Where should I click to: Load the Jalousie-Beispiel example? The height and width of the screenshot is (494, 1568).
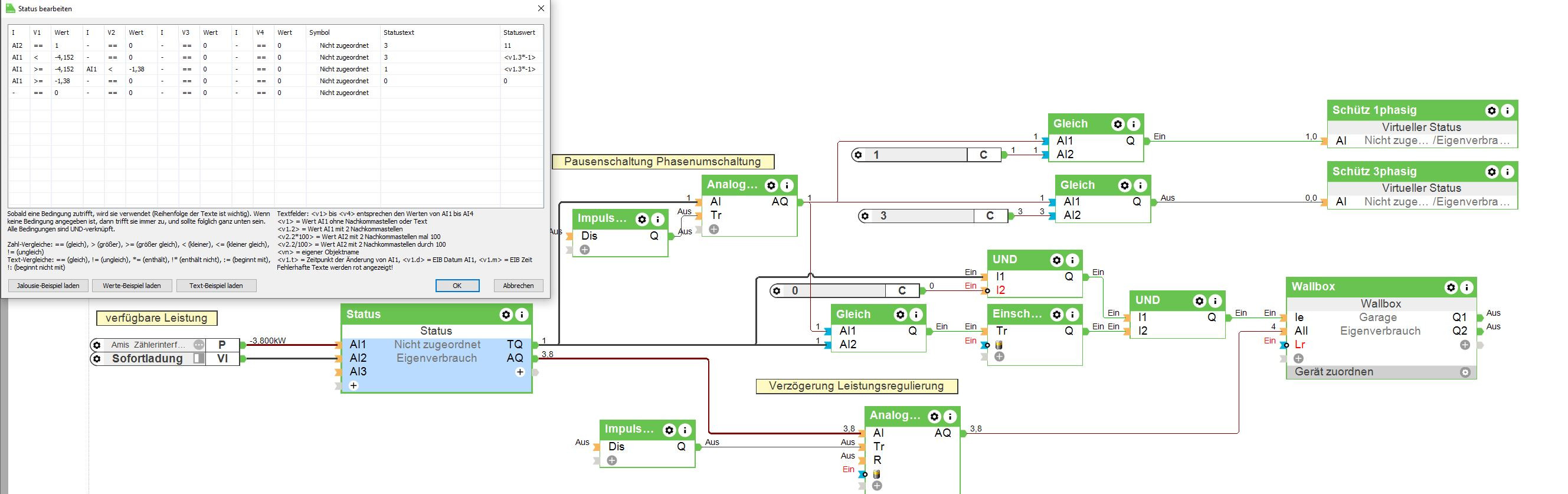click(x=48, y=286)
